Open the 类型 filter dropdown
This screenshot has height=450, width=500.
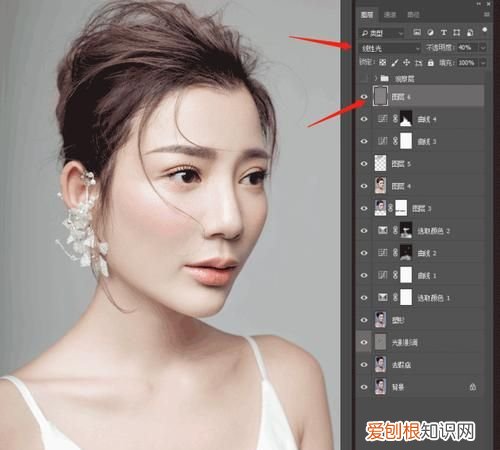382,33
